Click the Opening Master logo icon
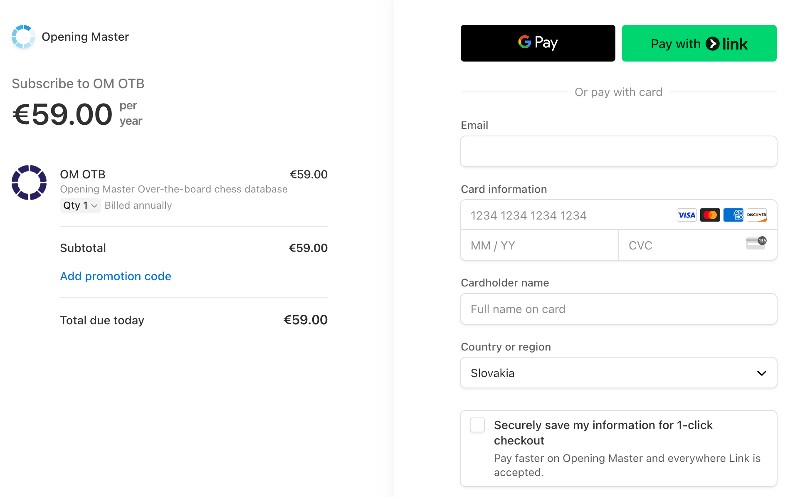This screenshot has height=497, width=800. 23,37
